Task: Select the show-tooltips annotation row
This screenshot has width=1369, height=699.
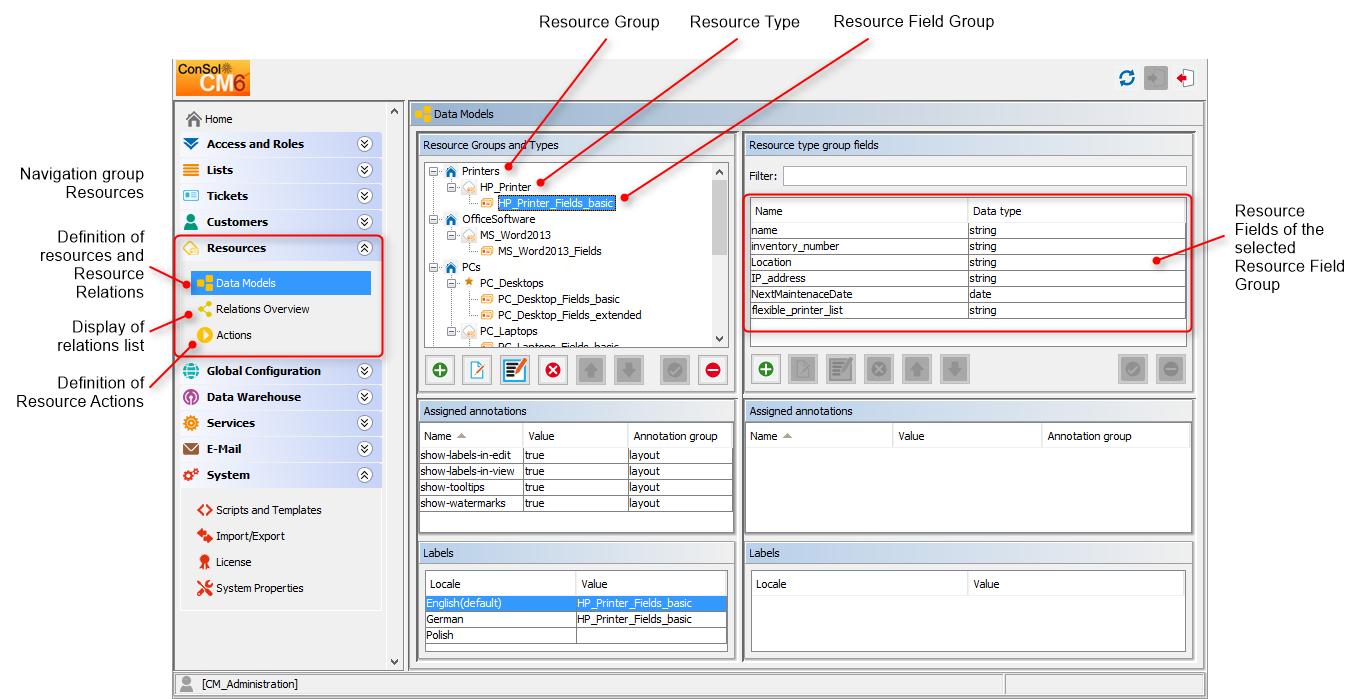Action: 576,487
